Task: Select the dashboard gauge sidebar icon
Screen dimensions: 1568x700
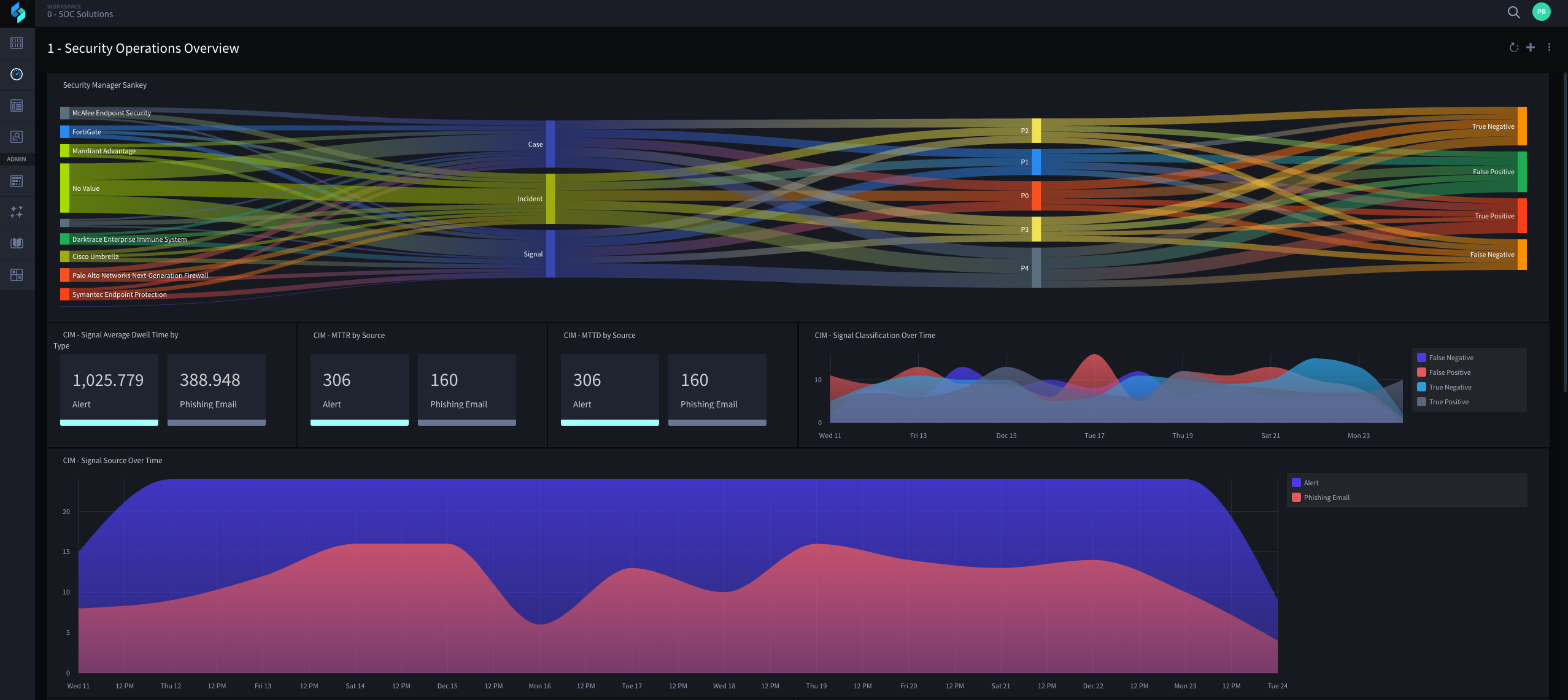Action: pos(17,74)
